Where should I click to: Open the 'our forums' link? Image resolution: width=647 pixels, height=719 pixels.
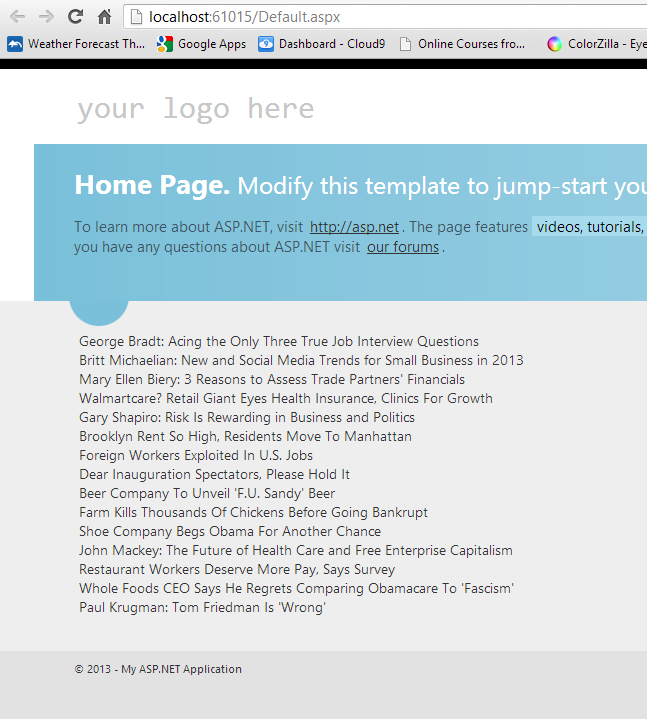(403, 247)
